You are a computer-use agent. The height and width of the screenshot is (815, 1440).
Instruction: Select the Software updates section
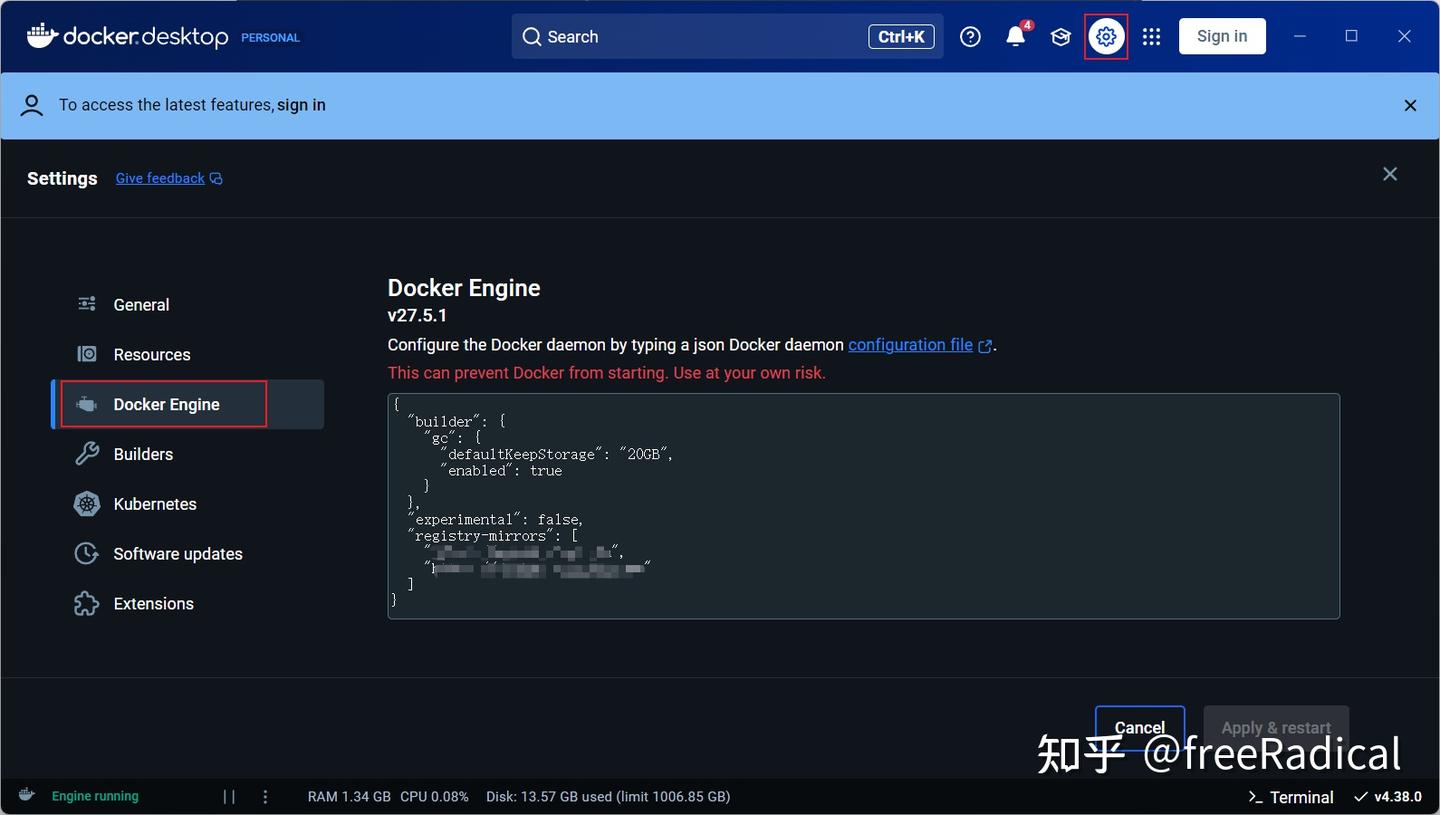click(176, 553)
